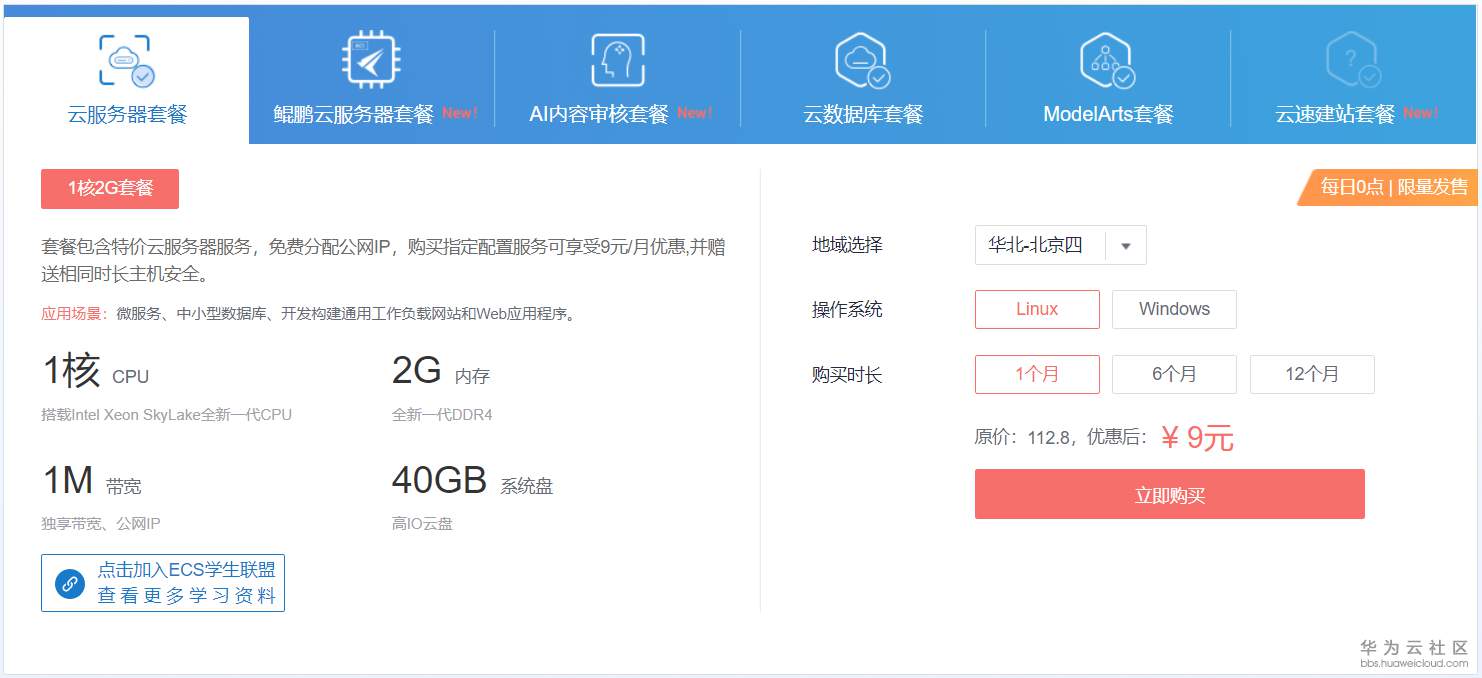The height and width of the screenshot is (678, 1482).
Task: Click the 40GB 系统盘 spec
Action: (x=472, y=482)
